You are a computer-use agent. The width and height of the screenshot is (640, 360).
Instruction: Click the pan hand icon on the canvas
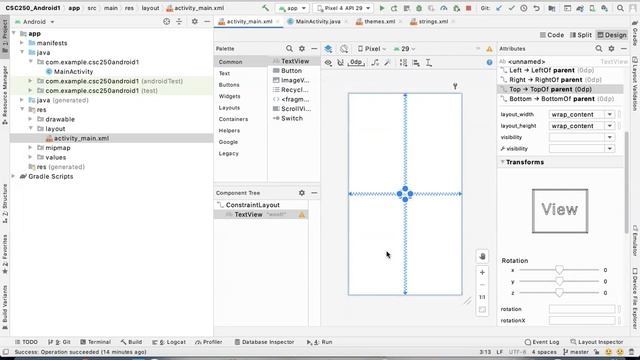pyautogui.click(x=482, y=257)
